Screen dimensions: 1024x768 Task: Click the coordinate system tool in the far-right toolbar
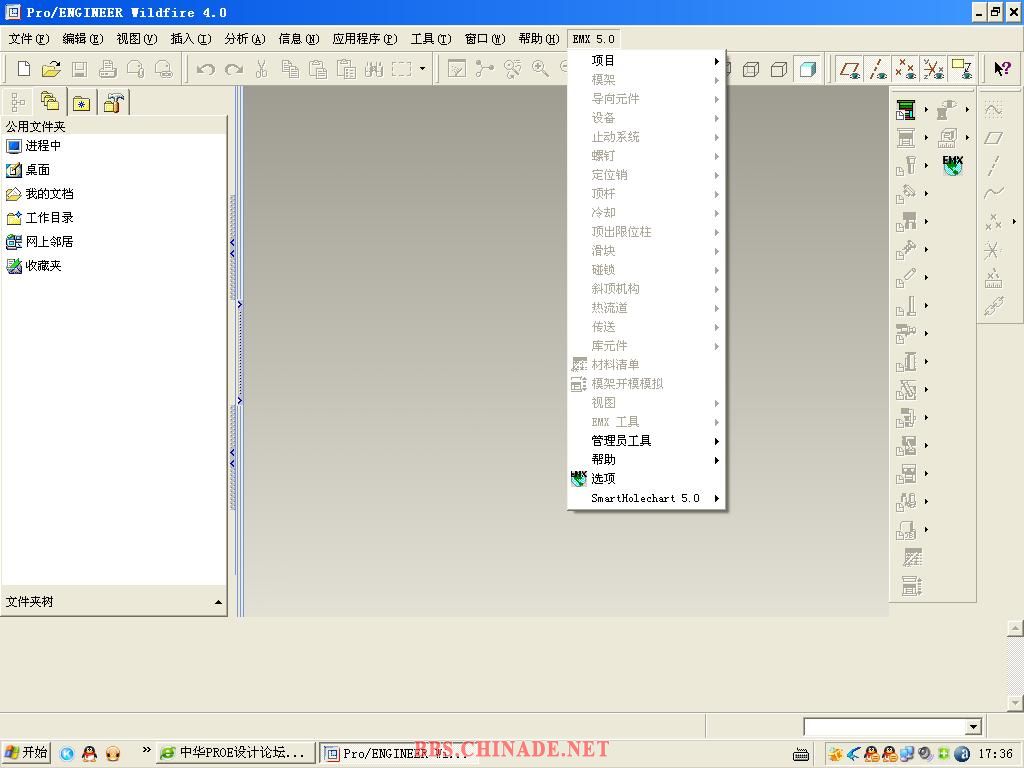993,249
